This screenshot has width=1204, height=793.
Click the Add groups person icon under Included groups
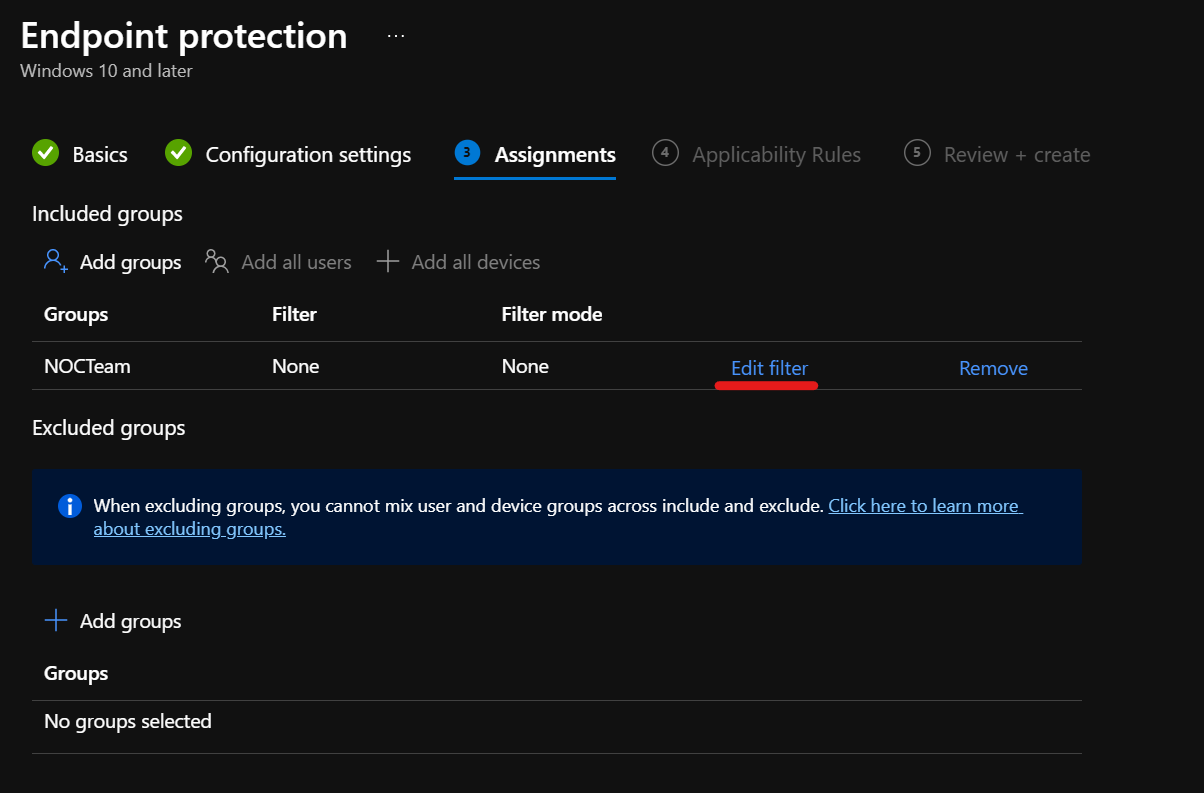(x=54, y=261)
